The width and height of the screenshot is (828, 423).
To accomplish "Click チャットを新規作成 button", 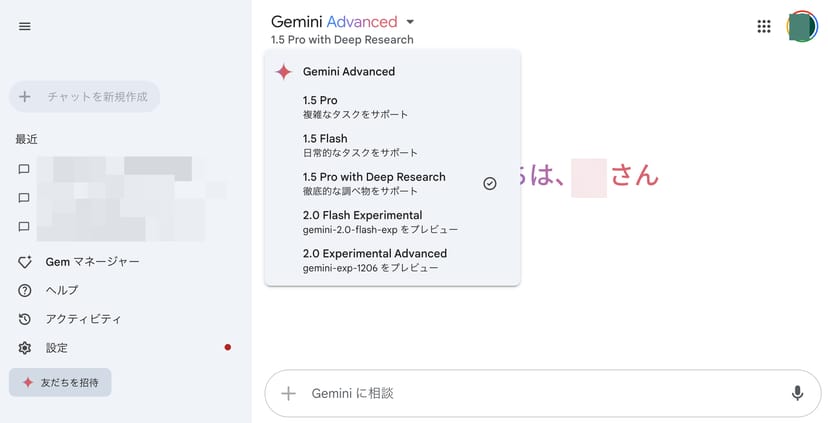I will (84, 97).
